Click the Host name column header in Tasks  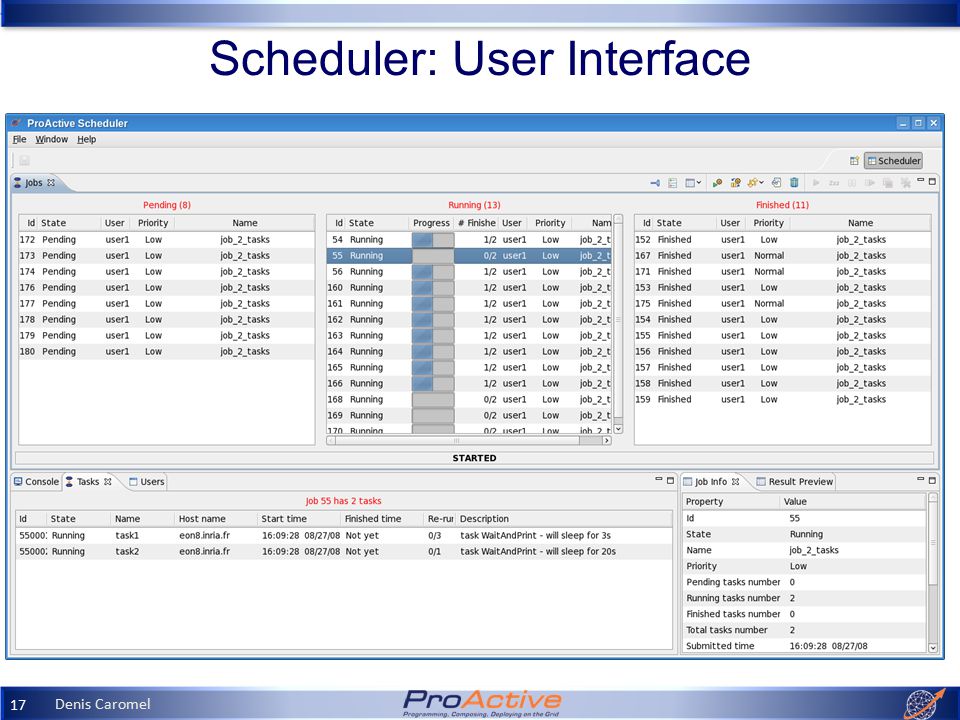pyautogui.click(x=215, y=519)
